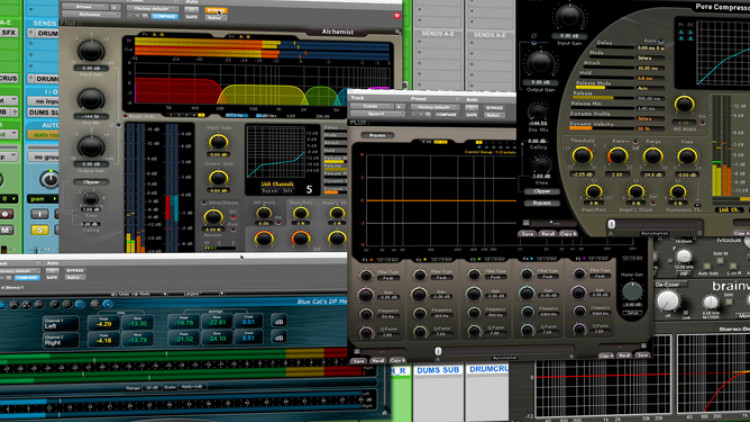Screen dimensions: 750x422
Task: Open Filter Type dropdown for band F1
Action: coord(389,278)
